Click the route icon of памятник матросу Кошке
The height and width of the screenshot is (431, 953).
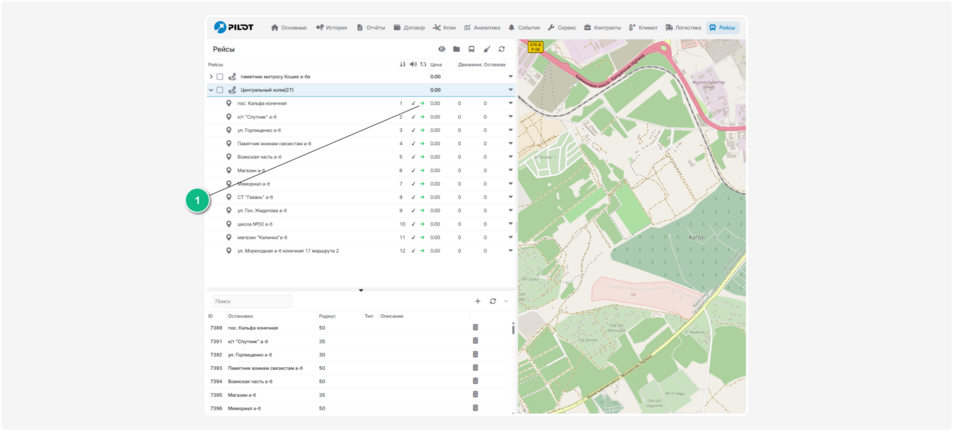(232, 77)
